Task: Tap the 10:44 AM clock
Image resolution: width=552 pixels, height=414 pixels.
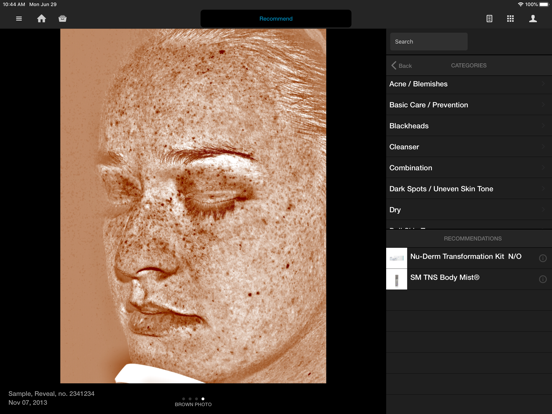Action: 14,4
